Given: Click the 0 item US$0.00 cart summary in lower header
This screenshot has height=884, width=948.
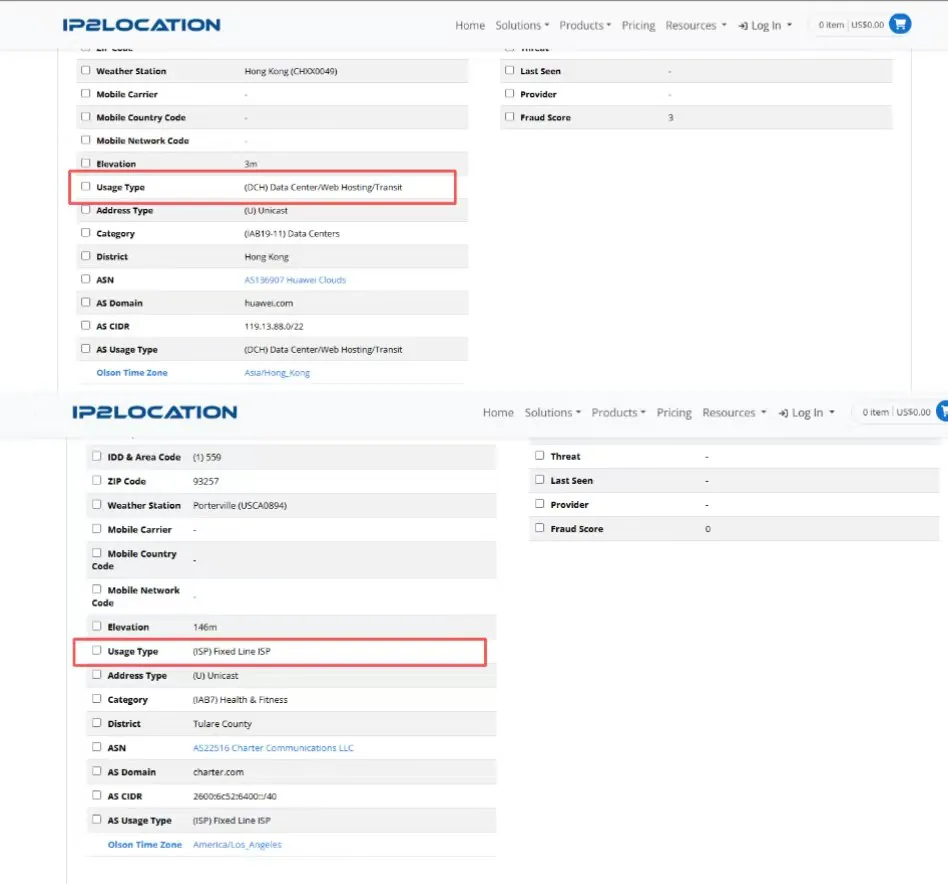Looking at the screenshot, I should (x=896, y=412).
